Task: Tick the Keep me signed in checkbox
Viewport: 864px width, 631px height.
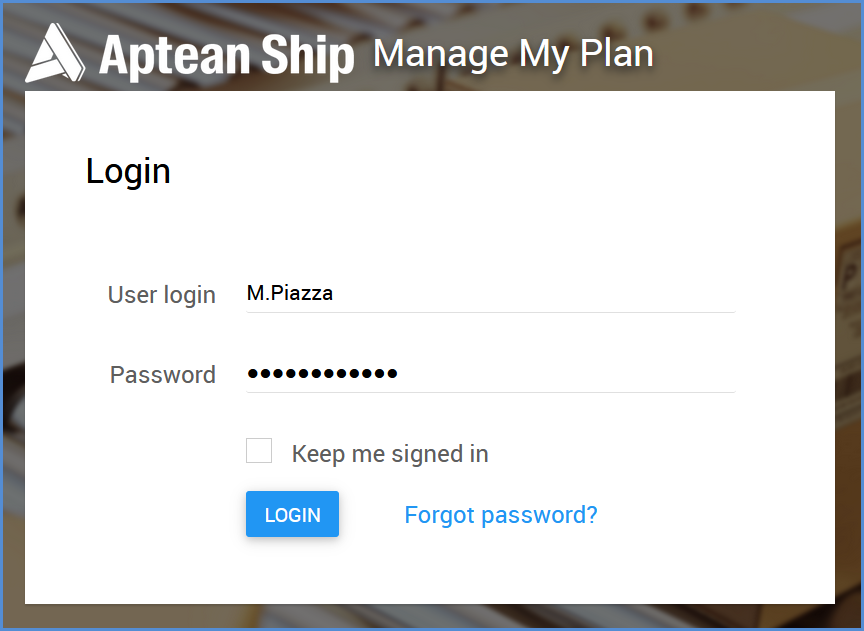Action: coord(259,451)
